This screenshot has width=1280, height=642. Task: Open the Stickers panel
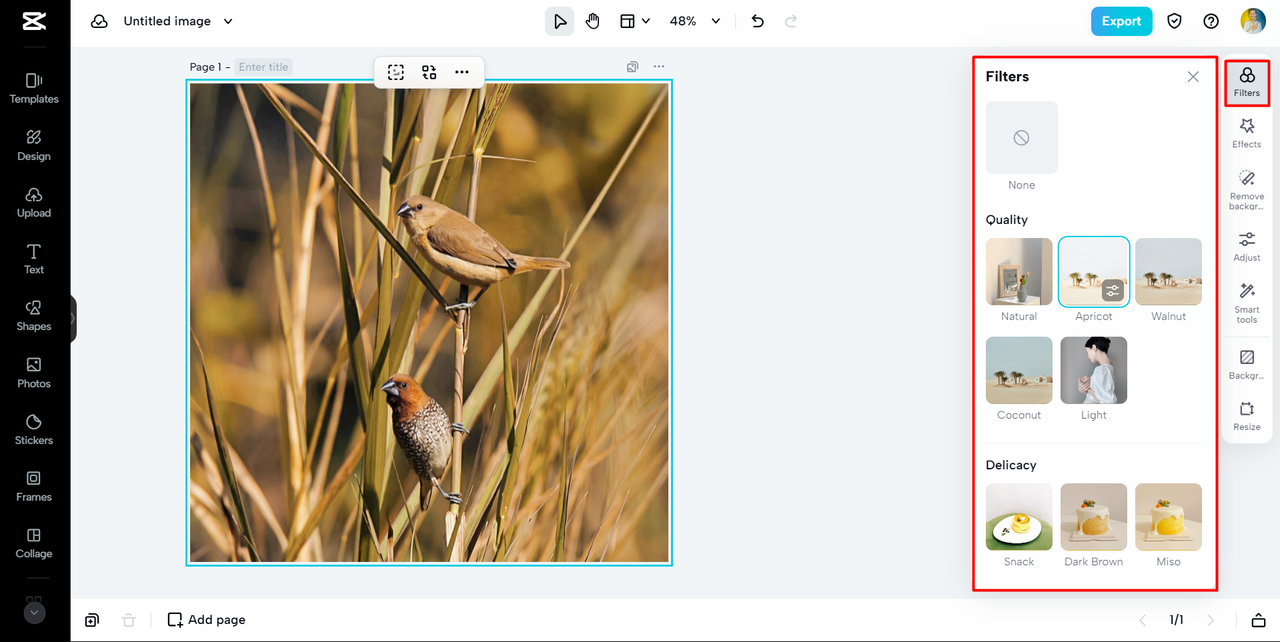coord(34,430)
